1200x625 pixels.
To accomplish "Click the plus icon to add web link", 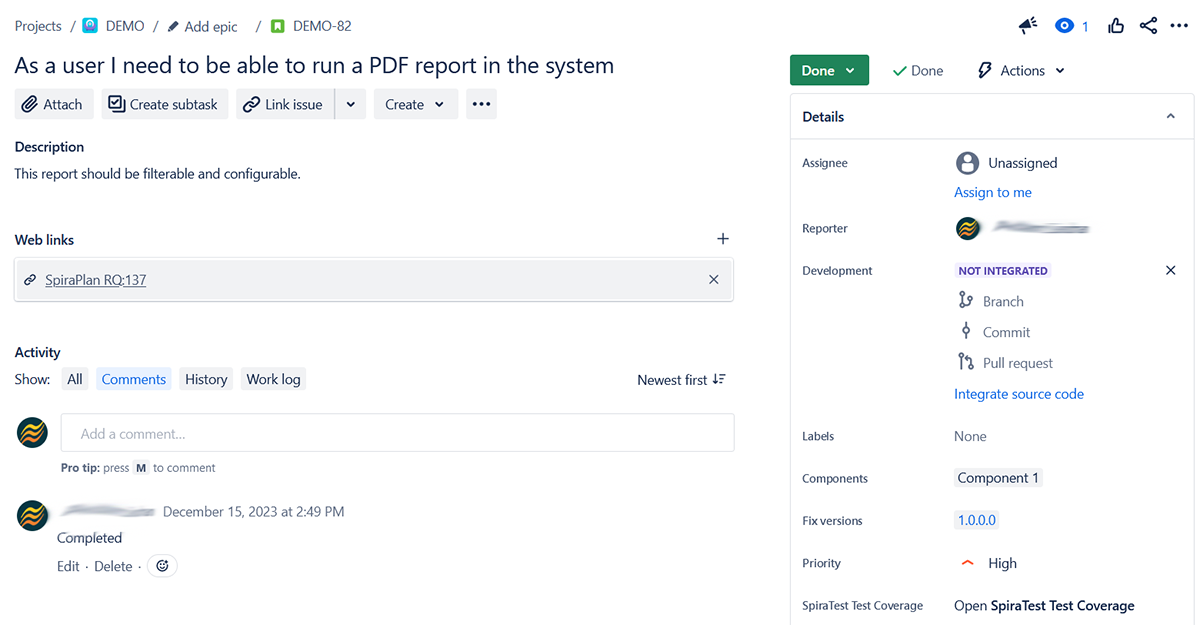I will click(723, 239).
